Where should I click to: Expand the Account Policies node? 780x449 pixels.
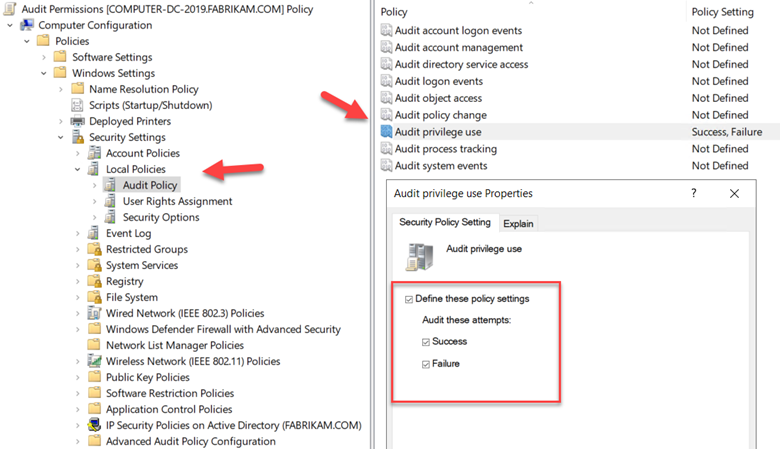pos(78,153)
